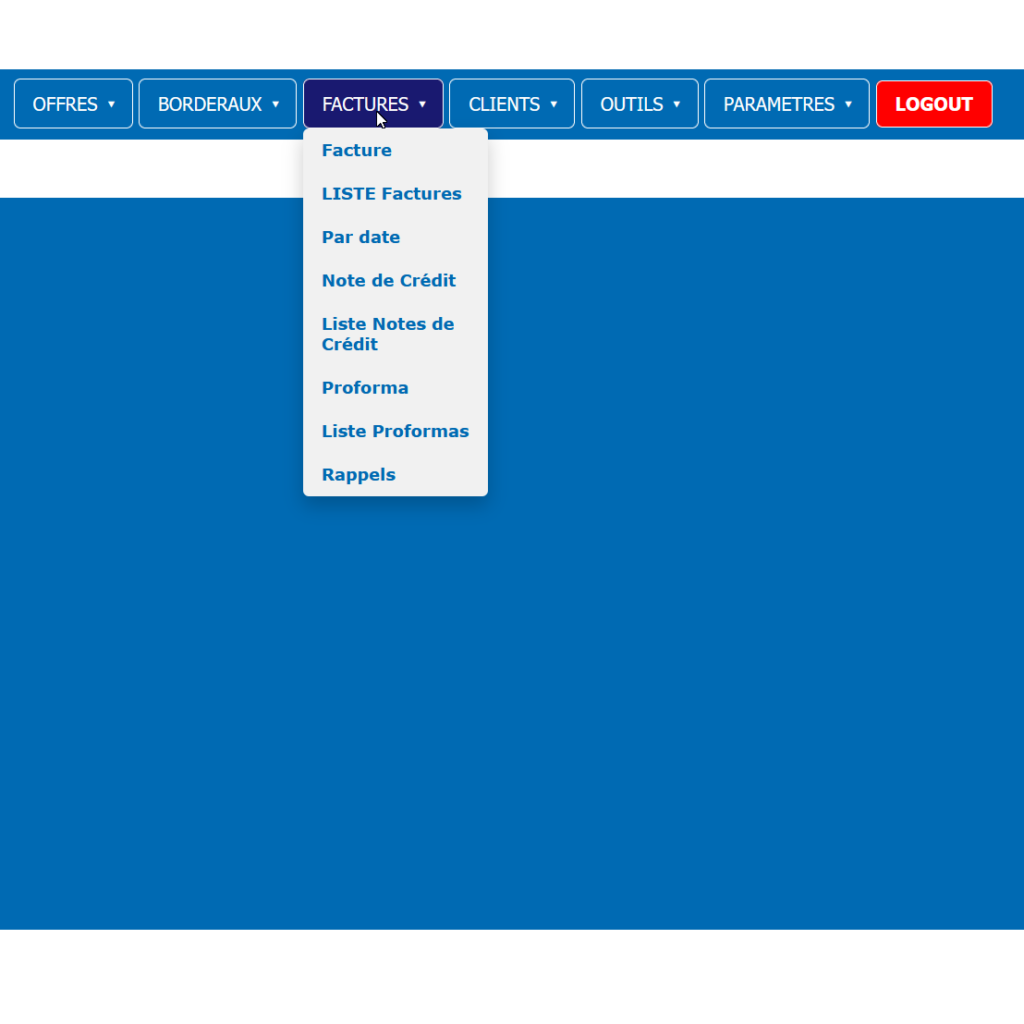Expand the OUTILS menu
This screenshot has width=1024, height=1024.
[632, 104]
